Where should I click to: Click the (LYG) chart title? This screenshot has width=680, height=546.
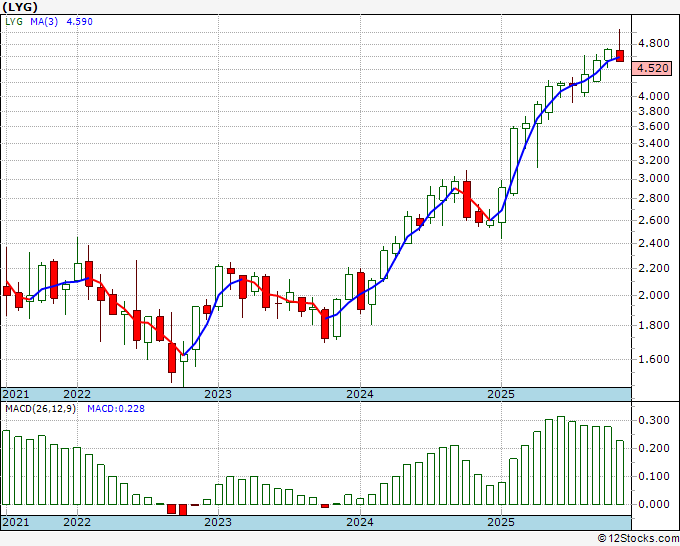coord(20,7)
